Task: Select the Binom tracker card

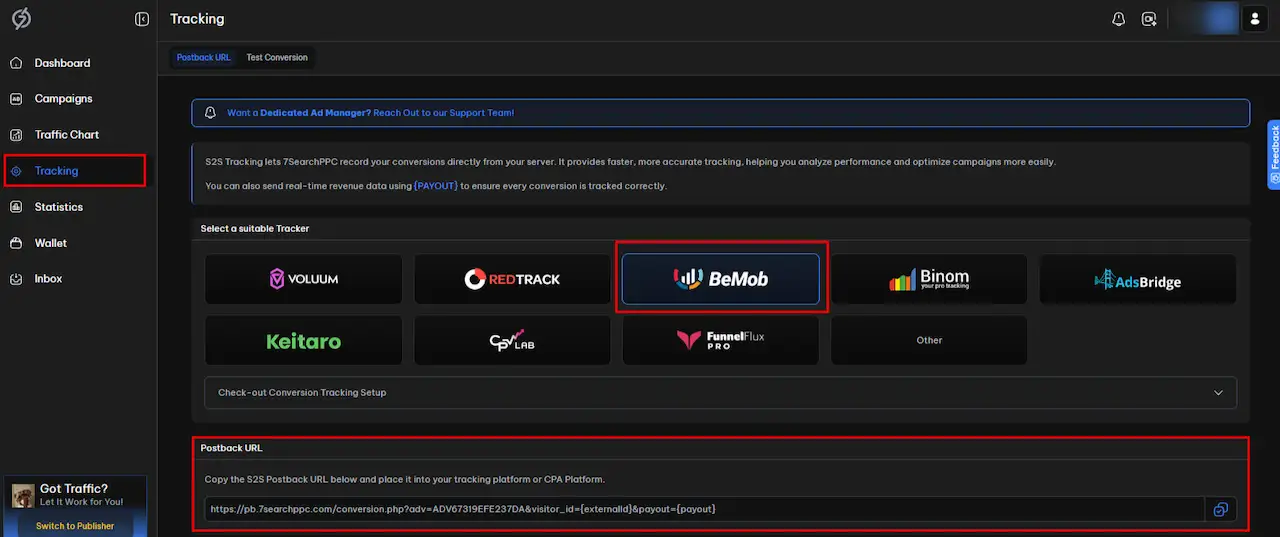Action: click(x=929, y=279)
